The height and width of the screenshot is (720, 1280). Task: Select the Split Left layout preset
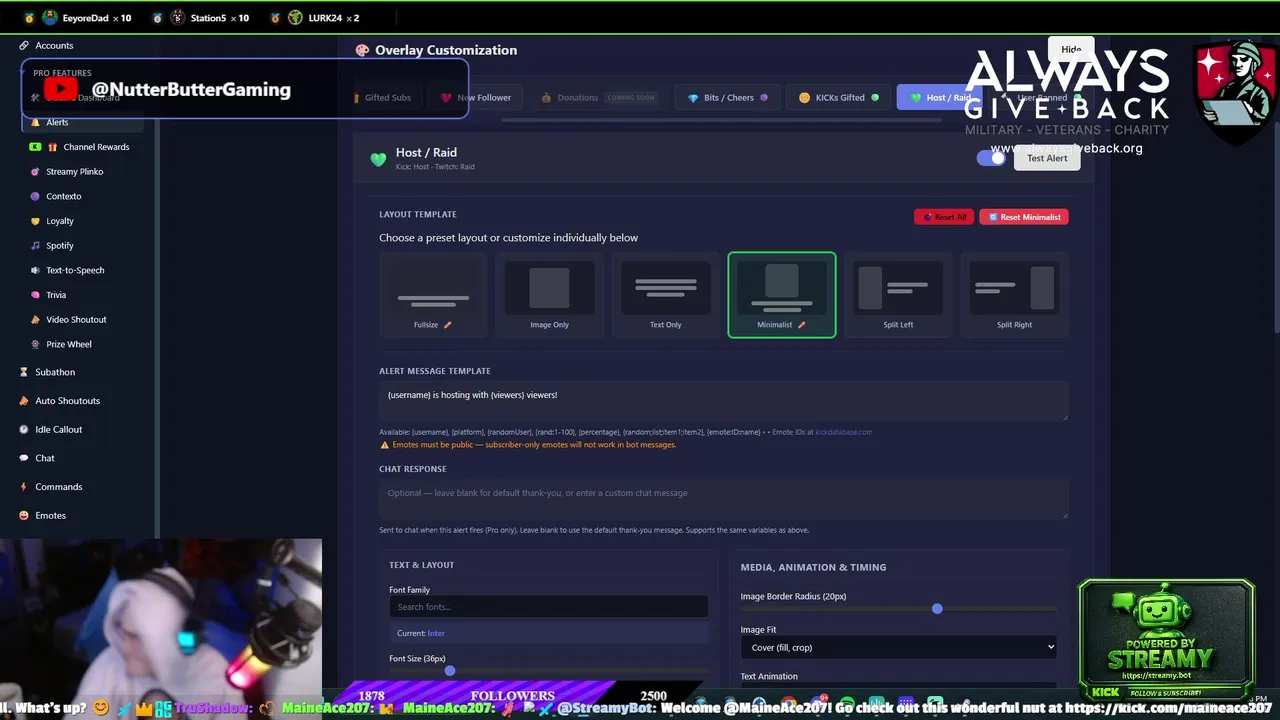pos(898,295)
